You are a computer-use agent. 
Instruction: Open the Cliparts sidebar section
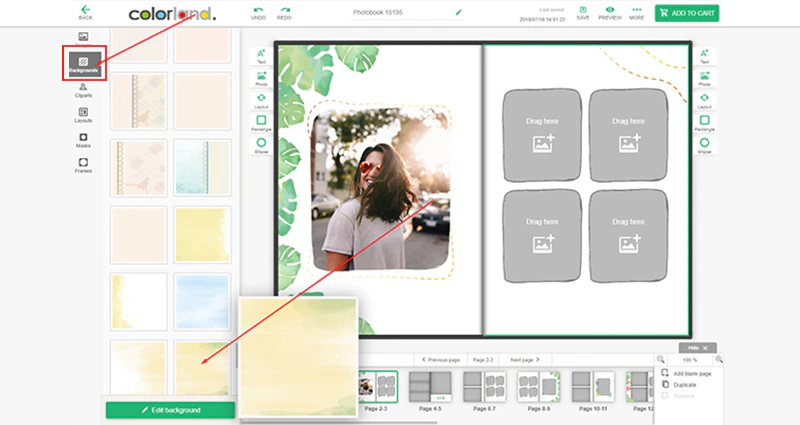coord(83,90)
